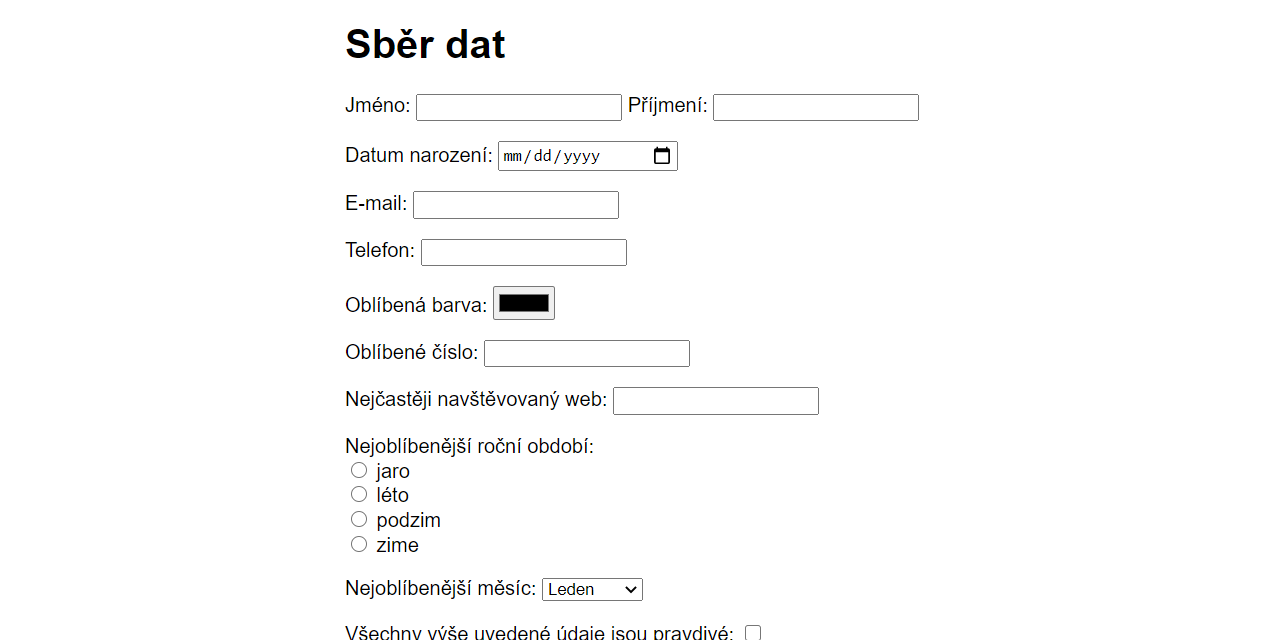Image resolution: width=1280 pixels, height=640 pixels.
Task: Select the Telefon input field
Action: (523, 252)
